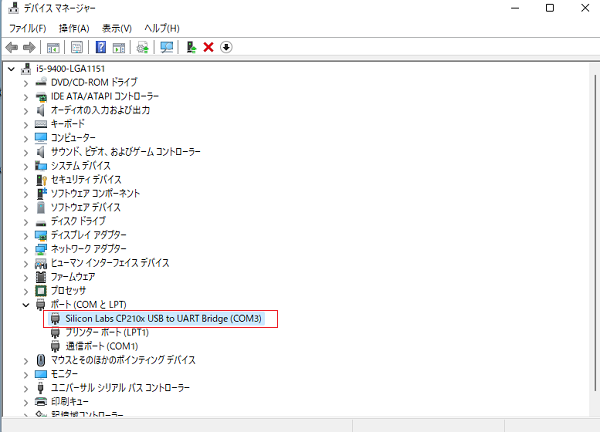Click the red X Uninstall device icon
This screenshot has width=600, height=432.
pos(208,47)
